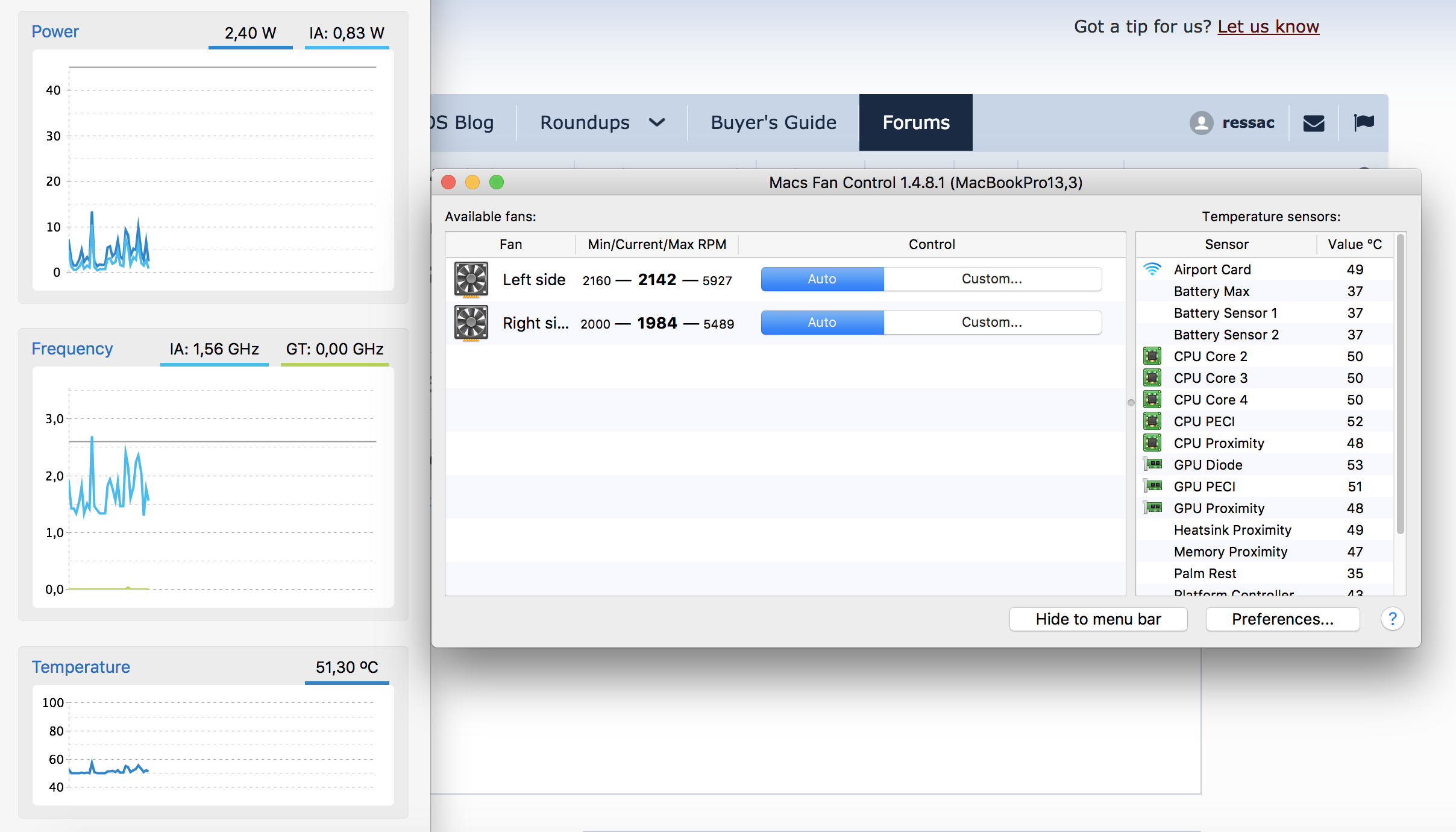This screenshot has width=1456, height=832.
Task: Click the ressac user avatar icon
Action: [x=1201, y=123]
